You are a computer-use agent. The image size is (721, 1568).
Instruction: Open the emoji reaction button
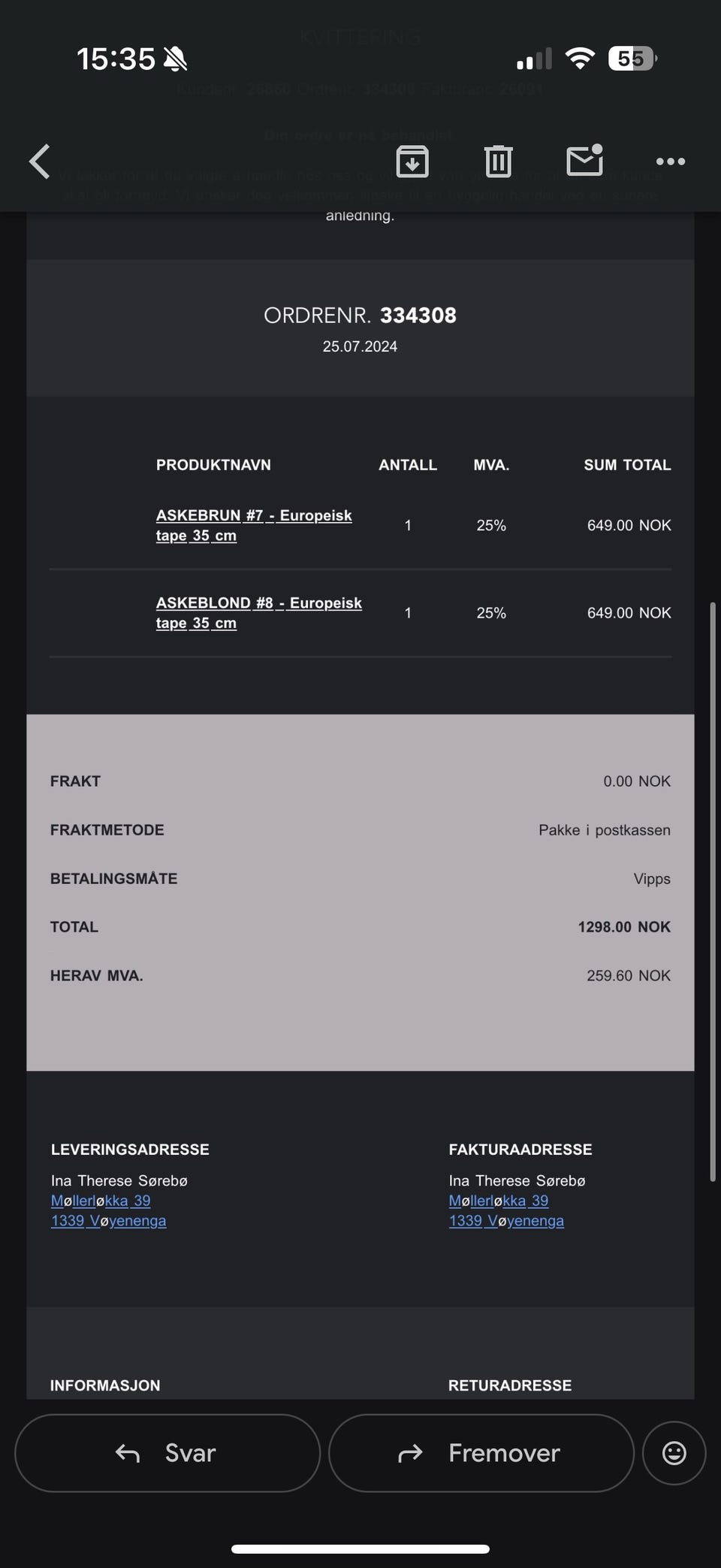coord(674,1453)
